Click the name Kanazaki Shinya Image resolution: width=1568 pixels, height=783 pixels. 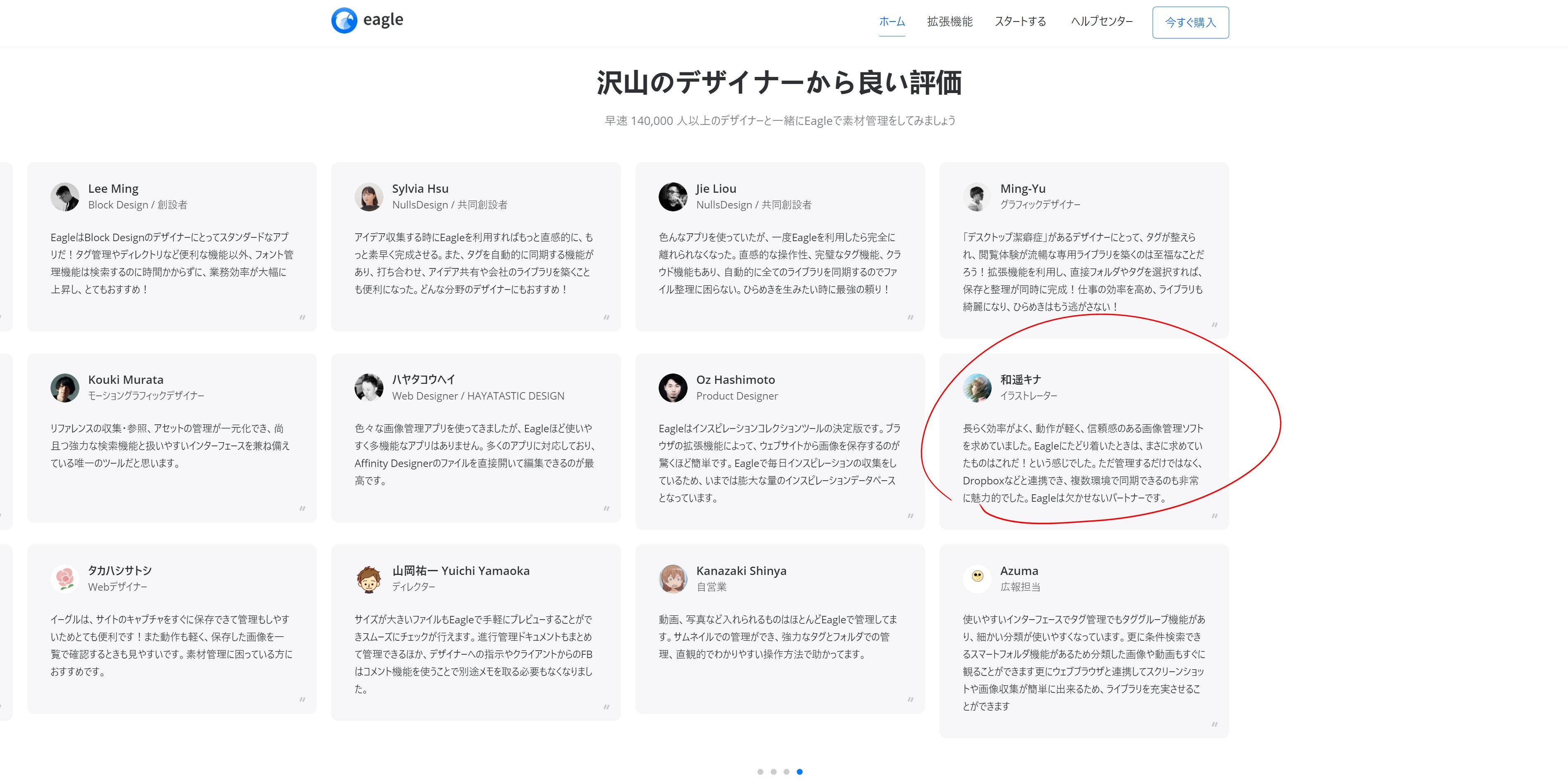741,571
